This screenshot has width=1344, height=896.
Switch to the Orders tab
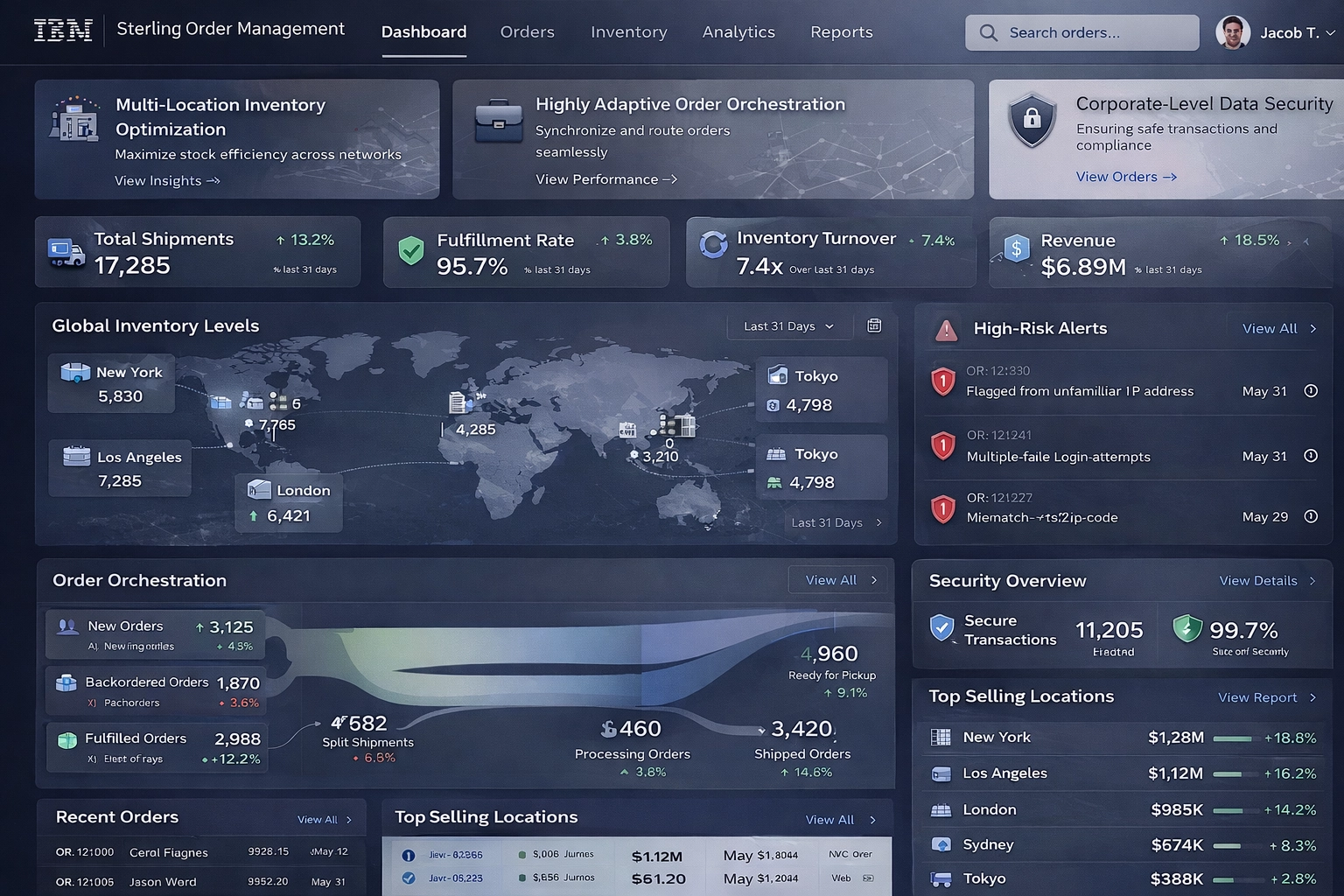point(527,32)
